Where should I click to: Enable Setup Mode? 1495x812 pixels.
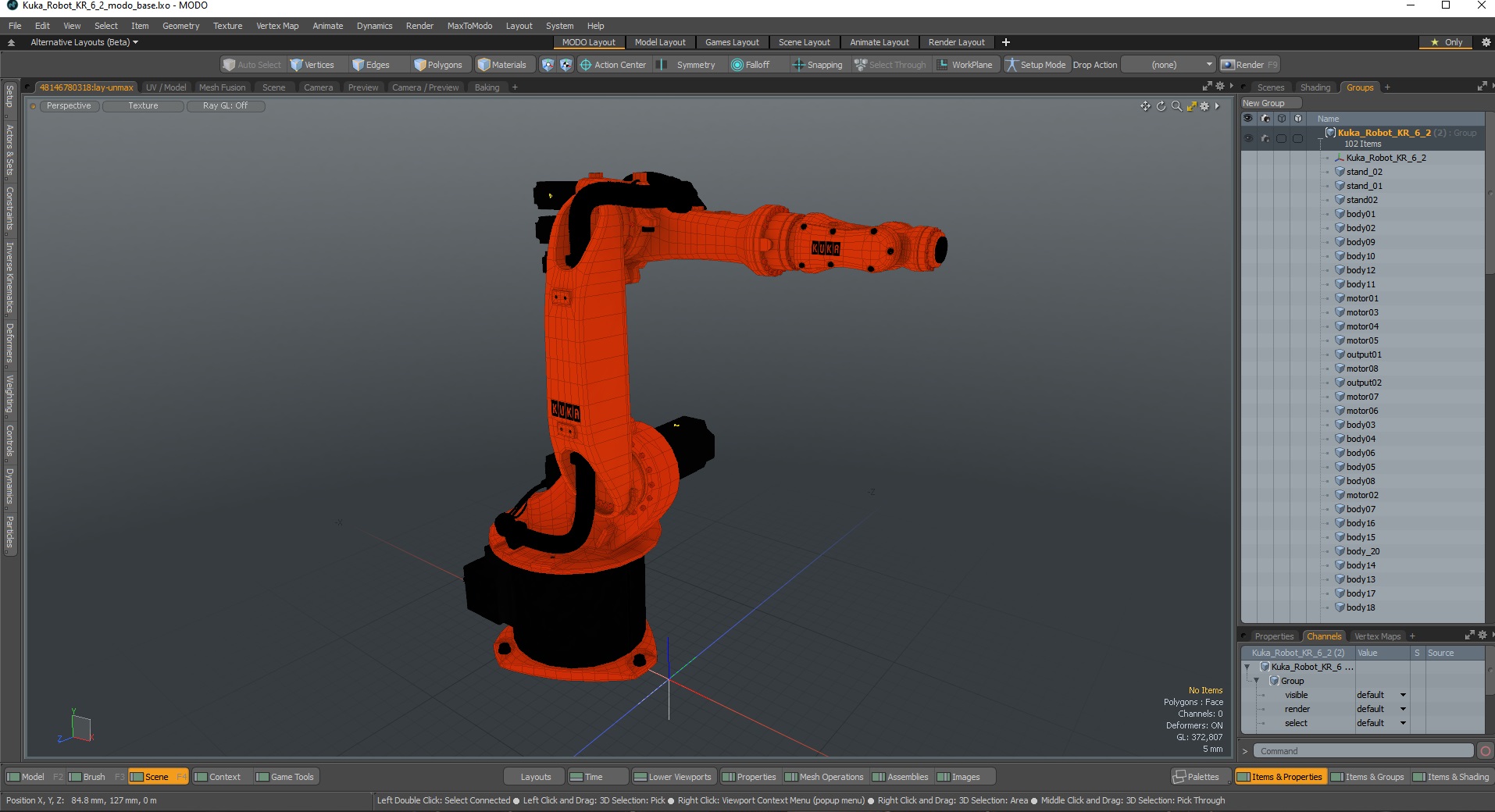tap(1036, 65)
